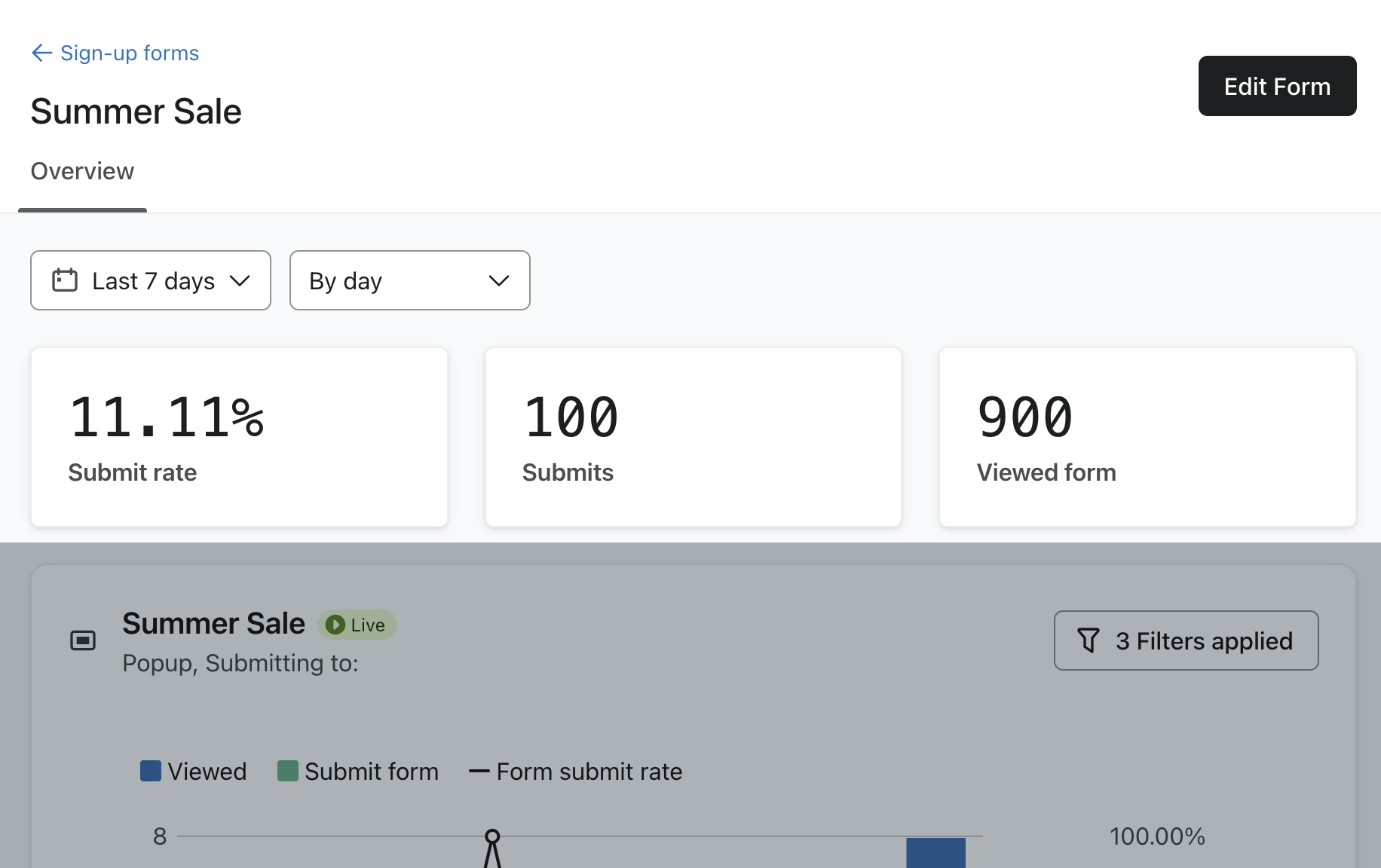Click the funnel filter icon

1089,640
